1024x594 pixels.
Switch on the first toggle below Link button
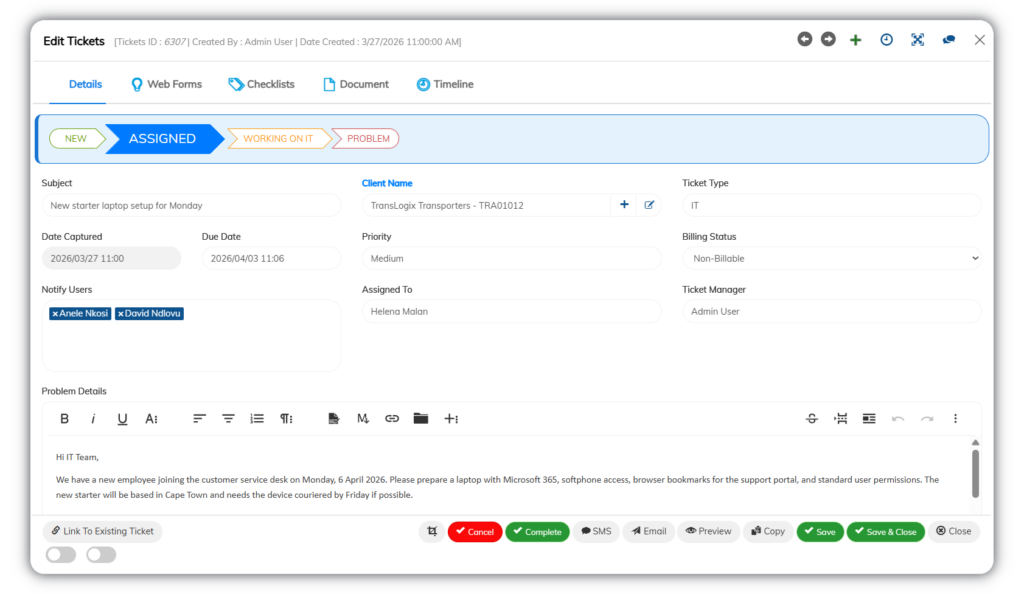[x=61, y=555]
